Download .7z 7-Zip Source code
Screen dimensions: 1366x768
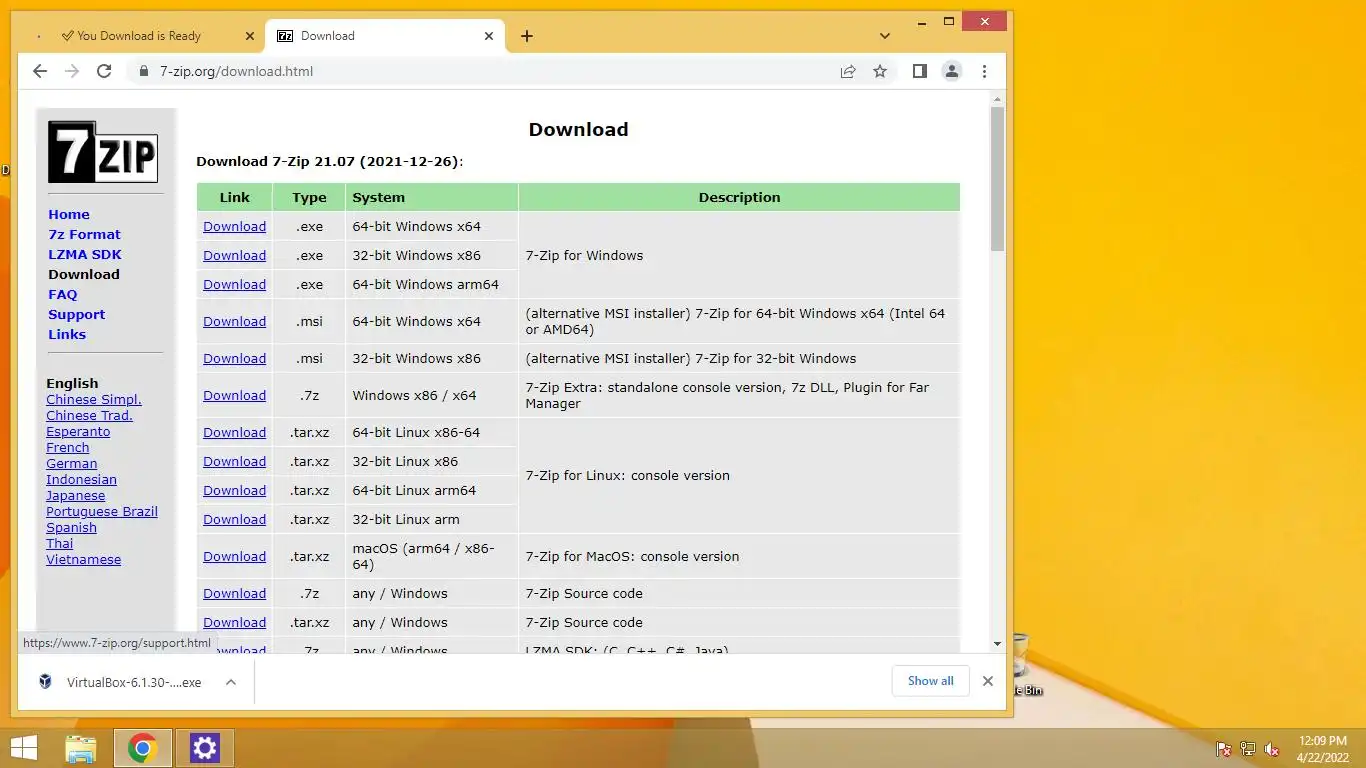coord(234,593)
